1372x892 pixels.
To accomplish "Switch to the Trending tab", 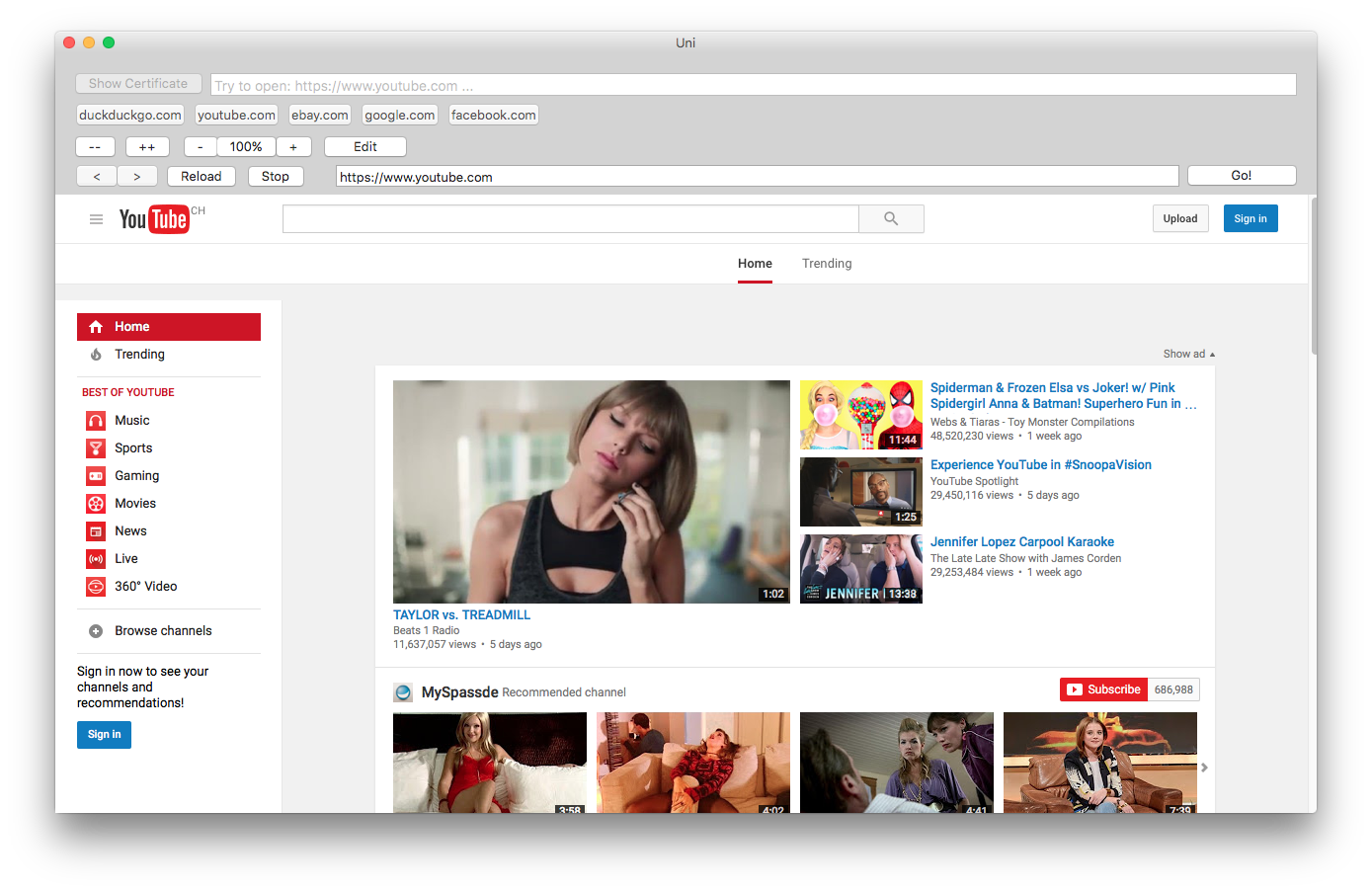I will [827, 264].
